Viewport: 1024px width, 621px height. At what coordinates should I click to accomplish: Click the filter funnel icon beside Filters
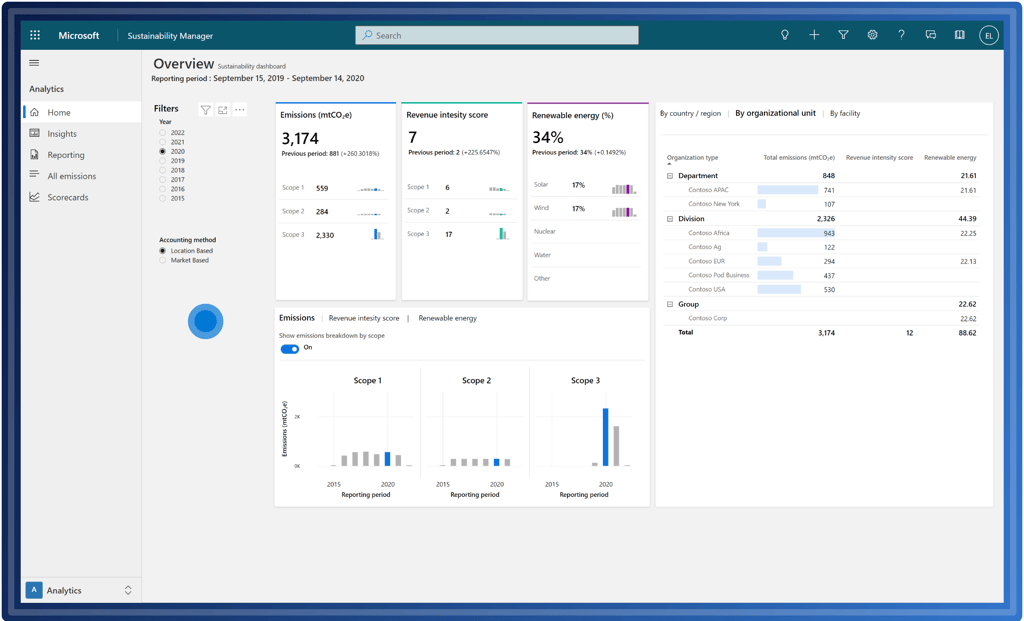[206, 110]
